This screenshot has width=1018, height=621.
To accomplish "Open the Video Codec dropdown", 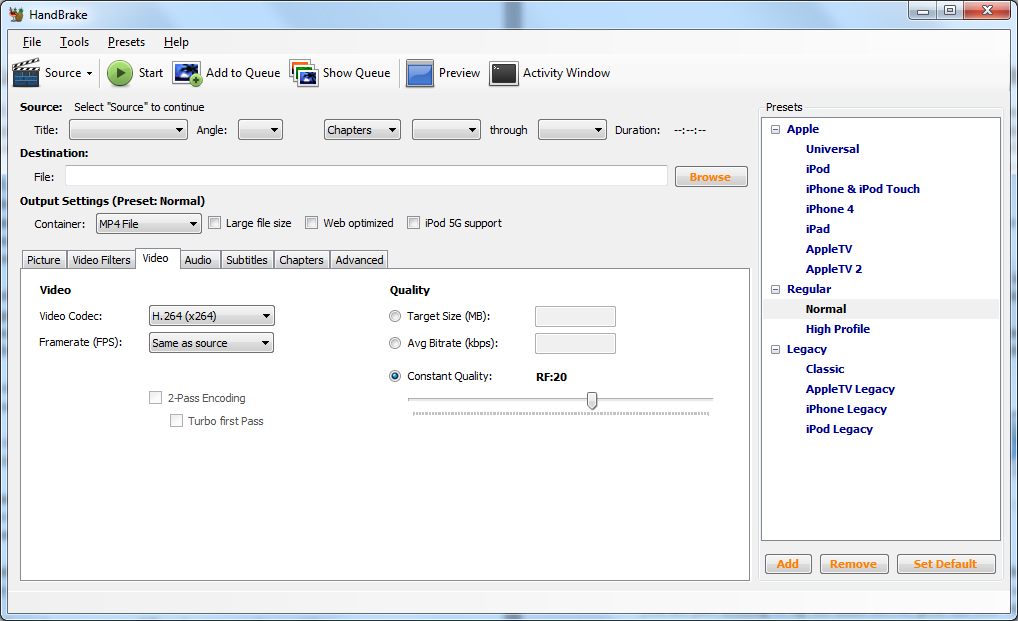I will click(211, 317).
